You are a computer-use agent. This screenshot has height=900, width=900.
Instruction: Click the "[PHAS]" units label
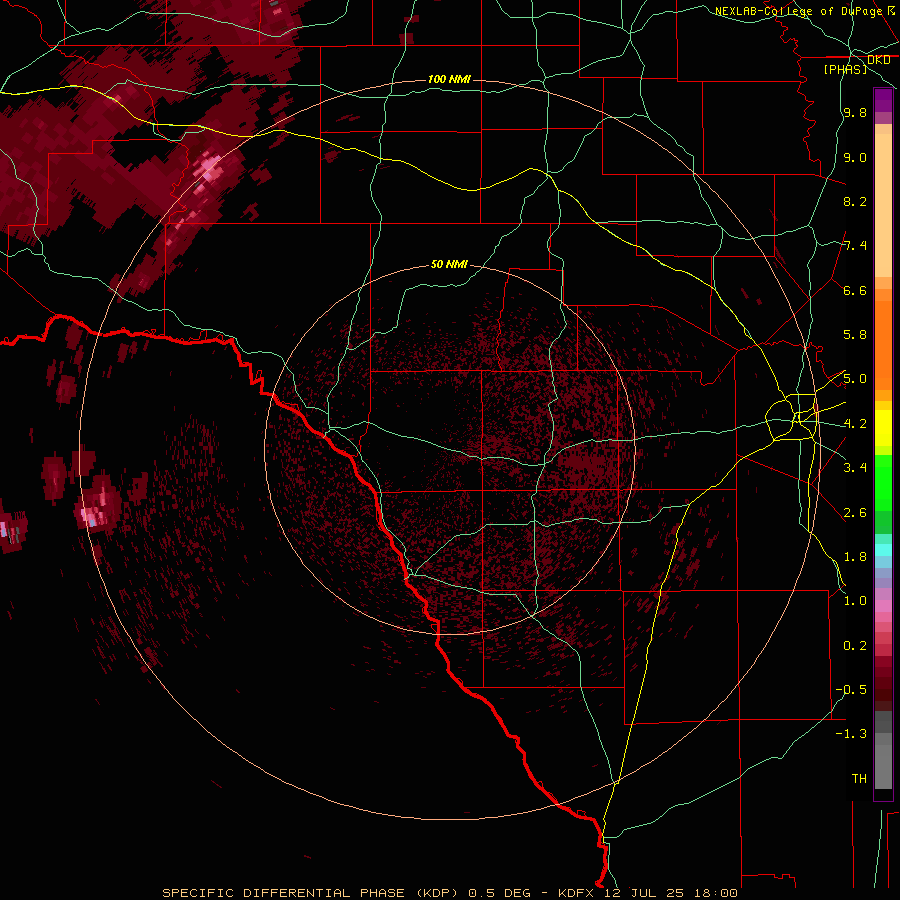point(845,69)
